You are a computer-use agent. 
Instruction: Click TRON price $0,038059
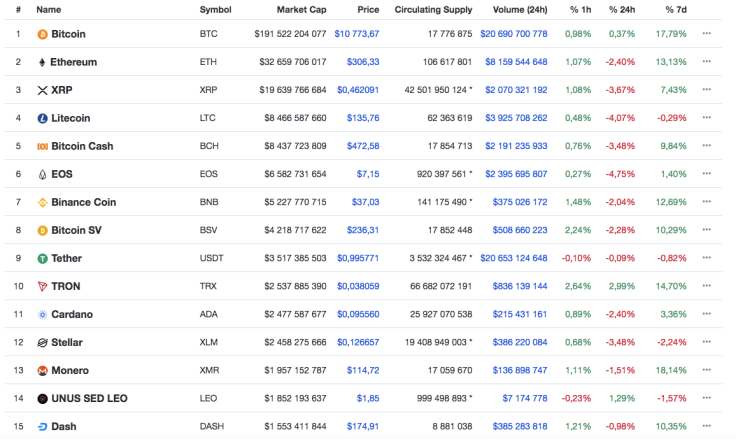tap(358, 286)
